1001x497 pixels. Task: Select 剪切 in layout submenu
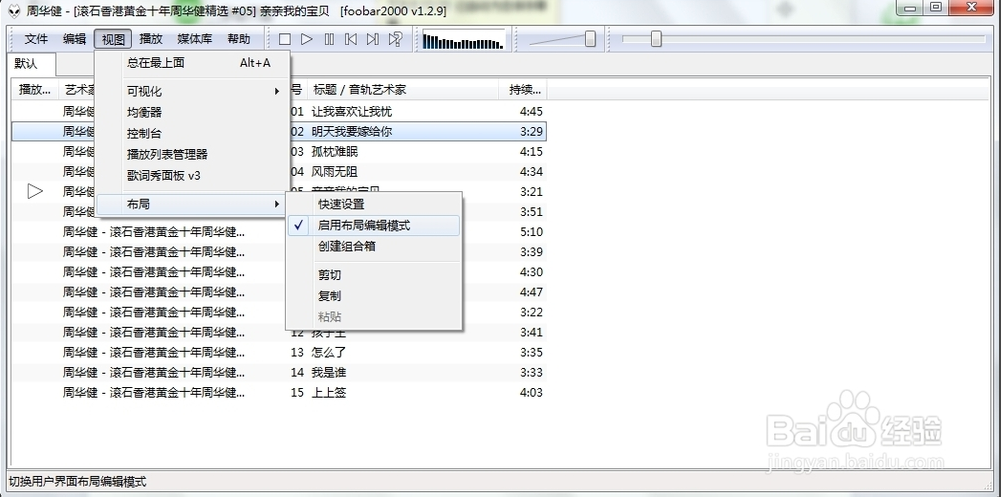click(x=373, y=275)
